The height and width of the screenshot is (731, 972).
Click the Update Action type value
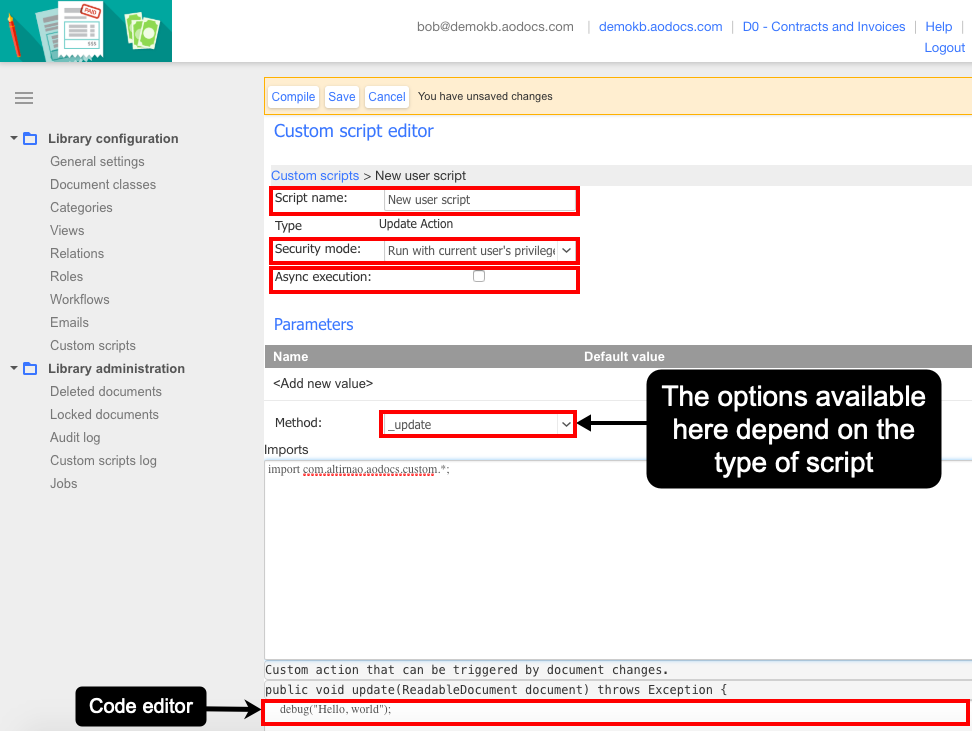point(416,224)
